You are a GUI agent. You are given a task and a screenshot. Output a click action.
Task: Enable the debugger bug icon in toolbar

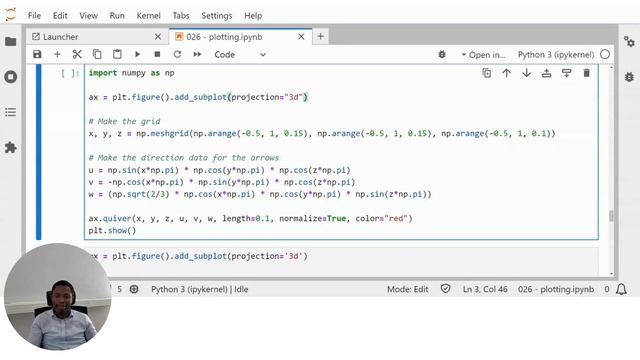(x=442, y=54)
